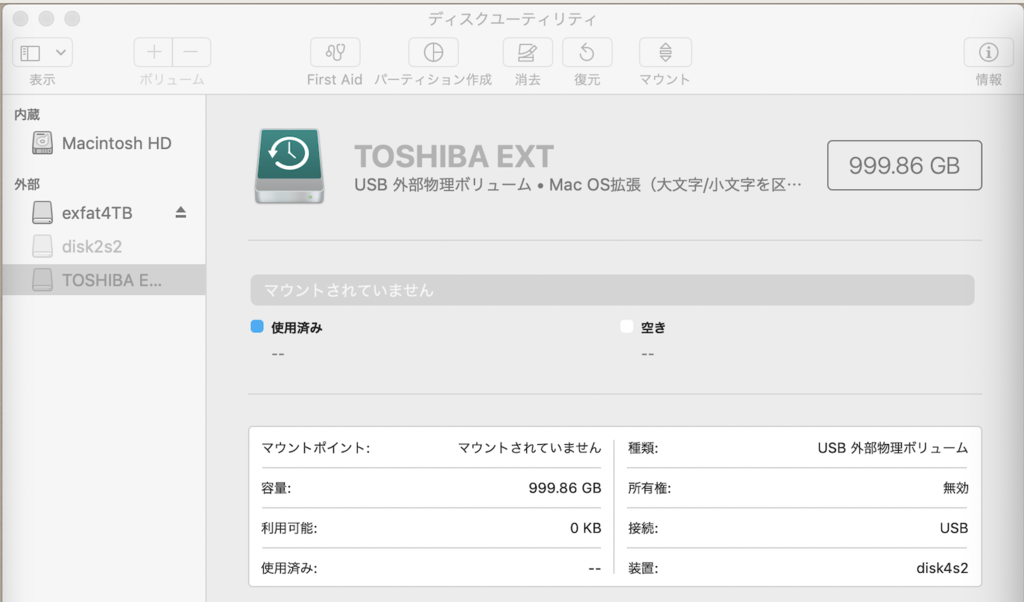Click the 空き legend label
This screenshot has width=1024, height=602.
(x=652, y=328)
